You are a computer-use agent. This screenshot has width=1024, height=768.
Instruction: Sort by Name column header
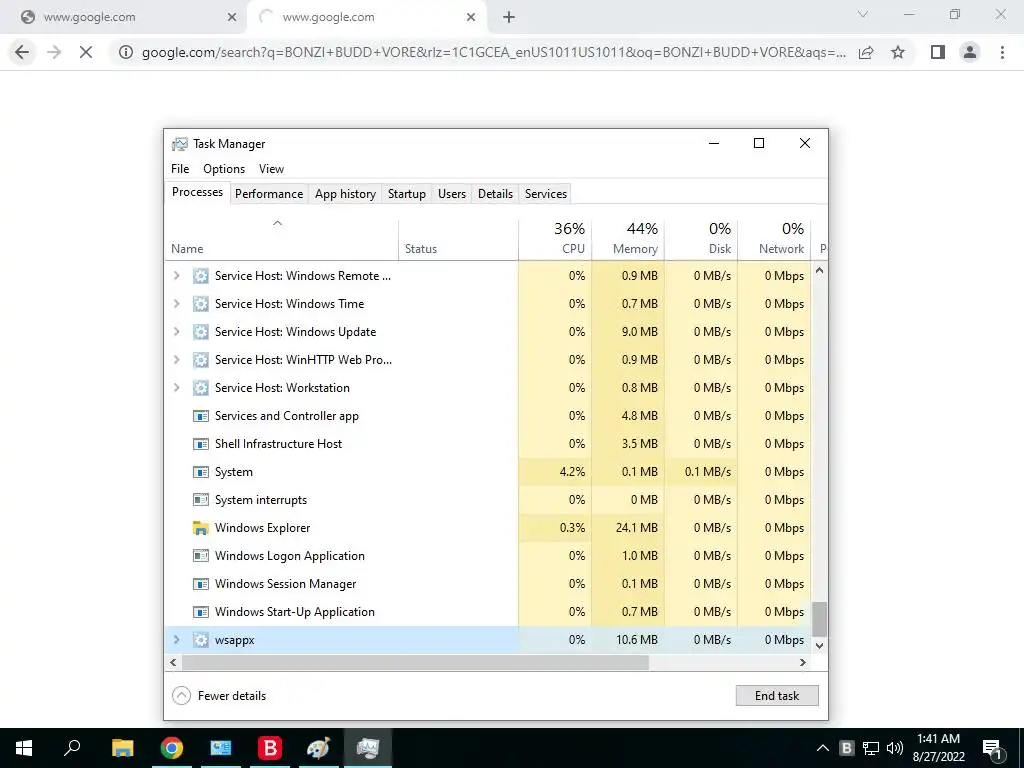coord(281,239)
